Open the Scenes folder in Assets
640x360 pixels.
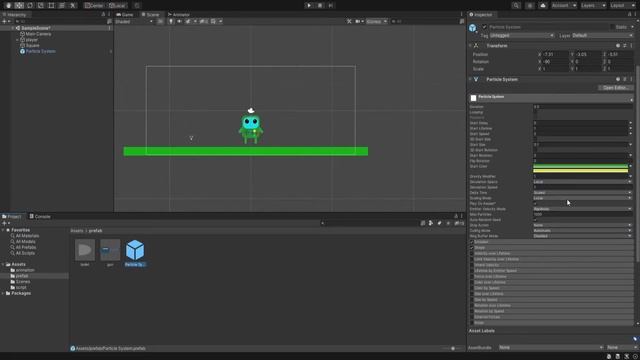point(22,282)
